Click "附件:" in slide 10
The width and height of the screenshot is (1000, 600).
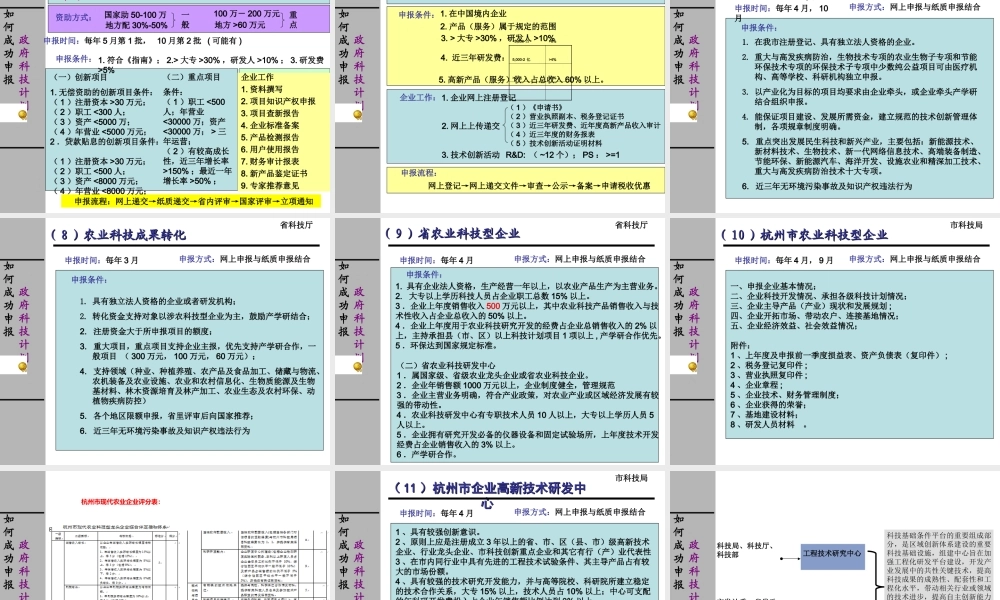click(x=740, y=345)
